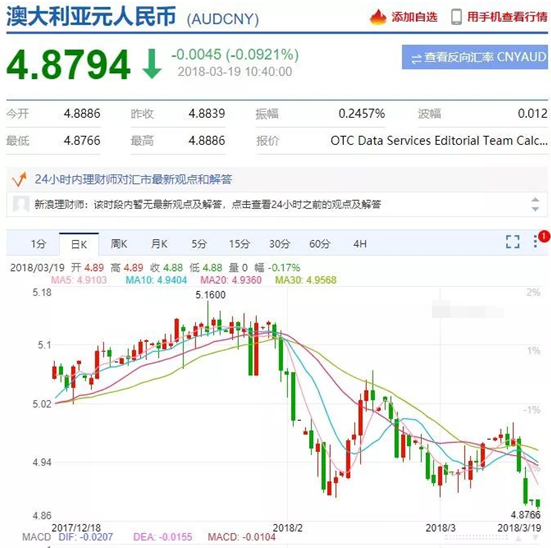Click the 昨收 value 4.8839
551x548 pixels.
pyautogui.click(x=207, y=114)
